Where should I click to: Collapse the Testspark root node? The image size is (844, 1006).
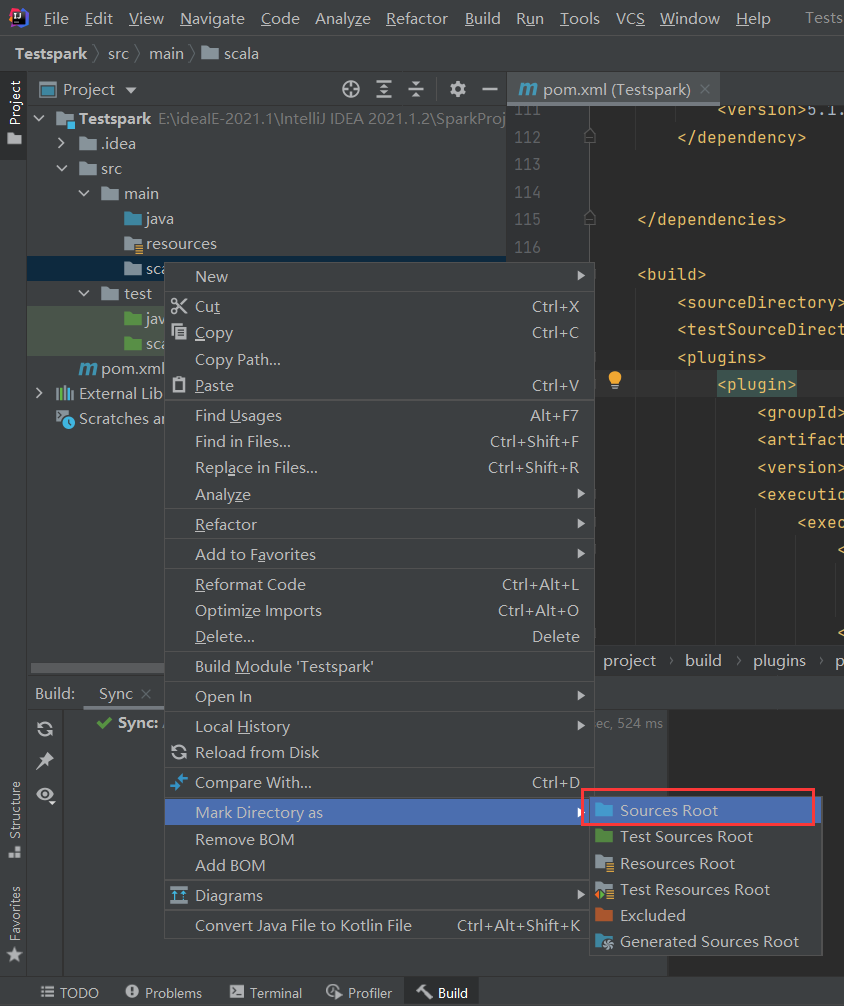coord(40,119)
